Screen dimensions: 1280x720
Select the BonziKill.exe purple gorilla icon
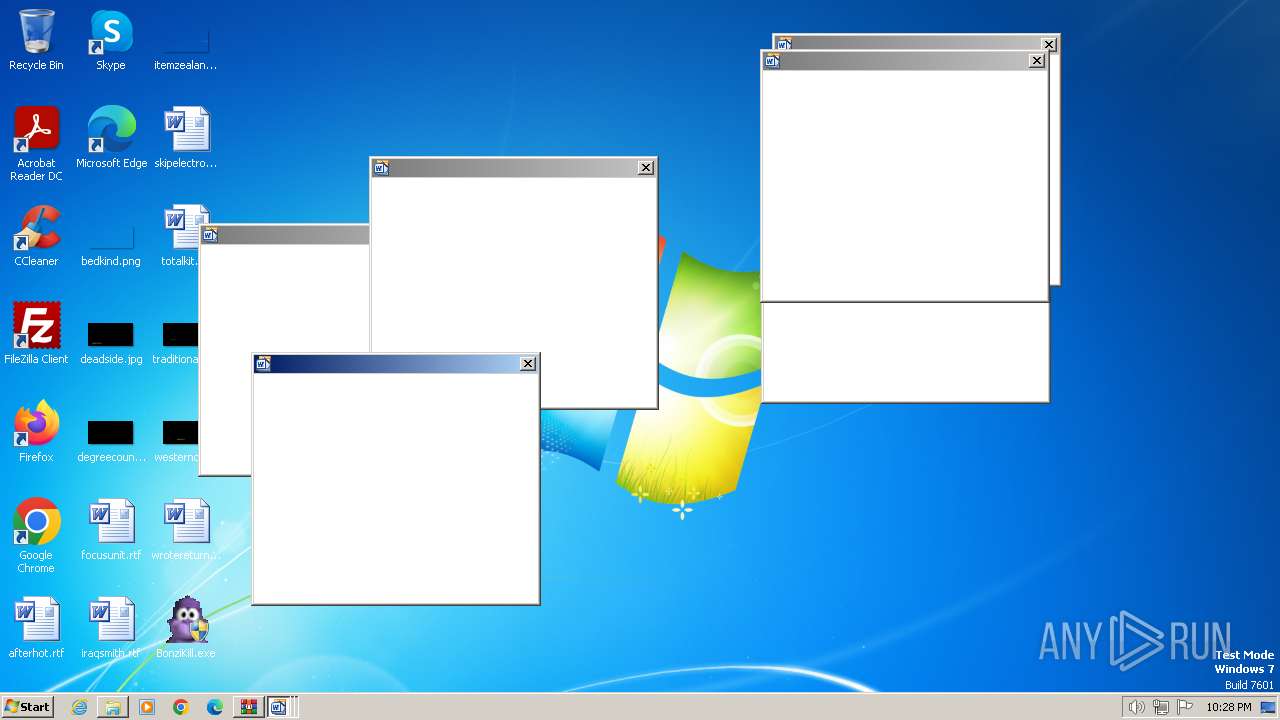(x=186, y=628)
